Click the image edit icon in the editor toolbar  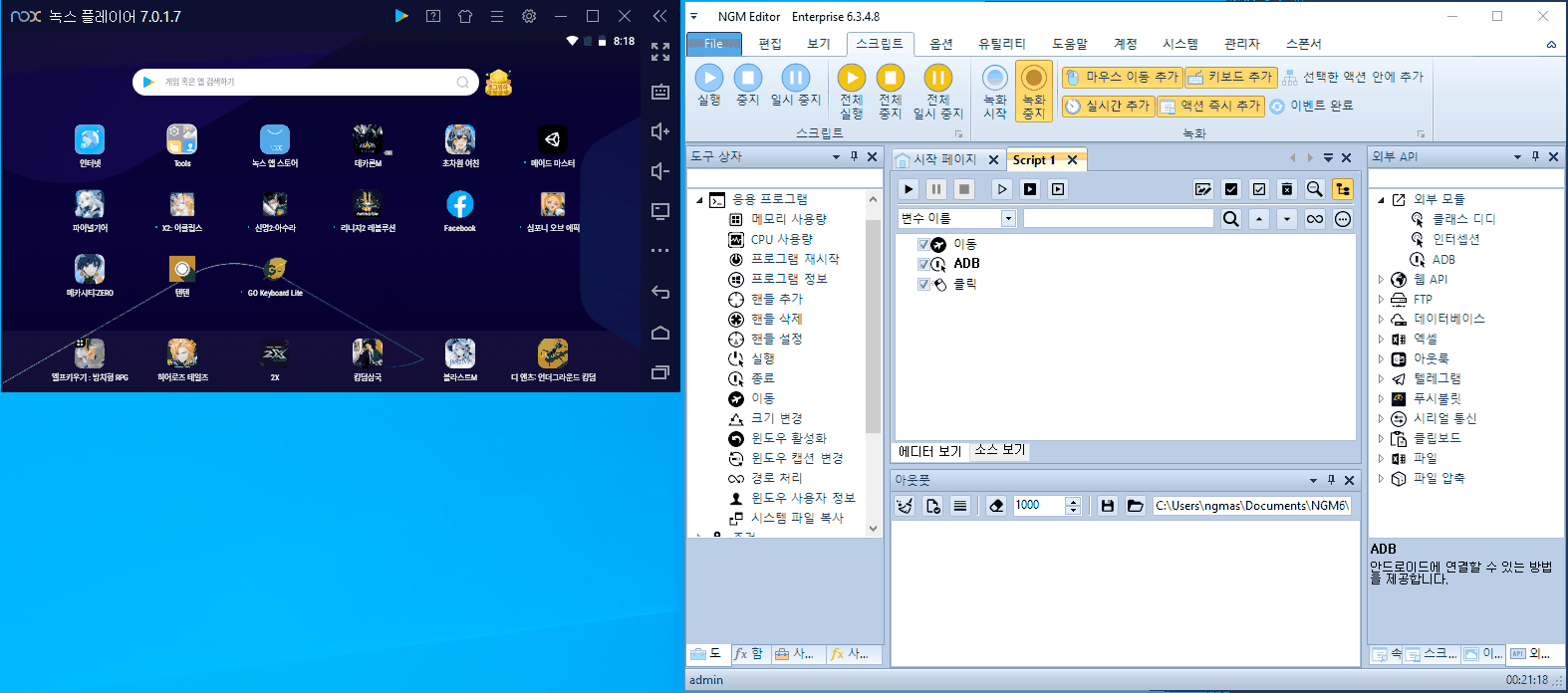click(x=1203, y=189)
